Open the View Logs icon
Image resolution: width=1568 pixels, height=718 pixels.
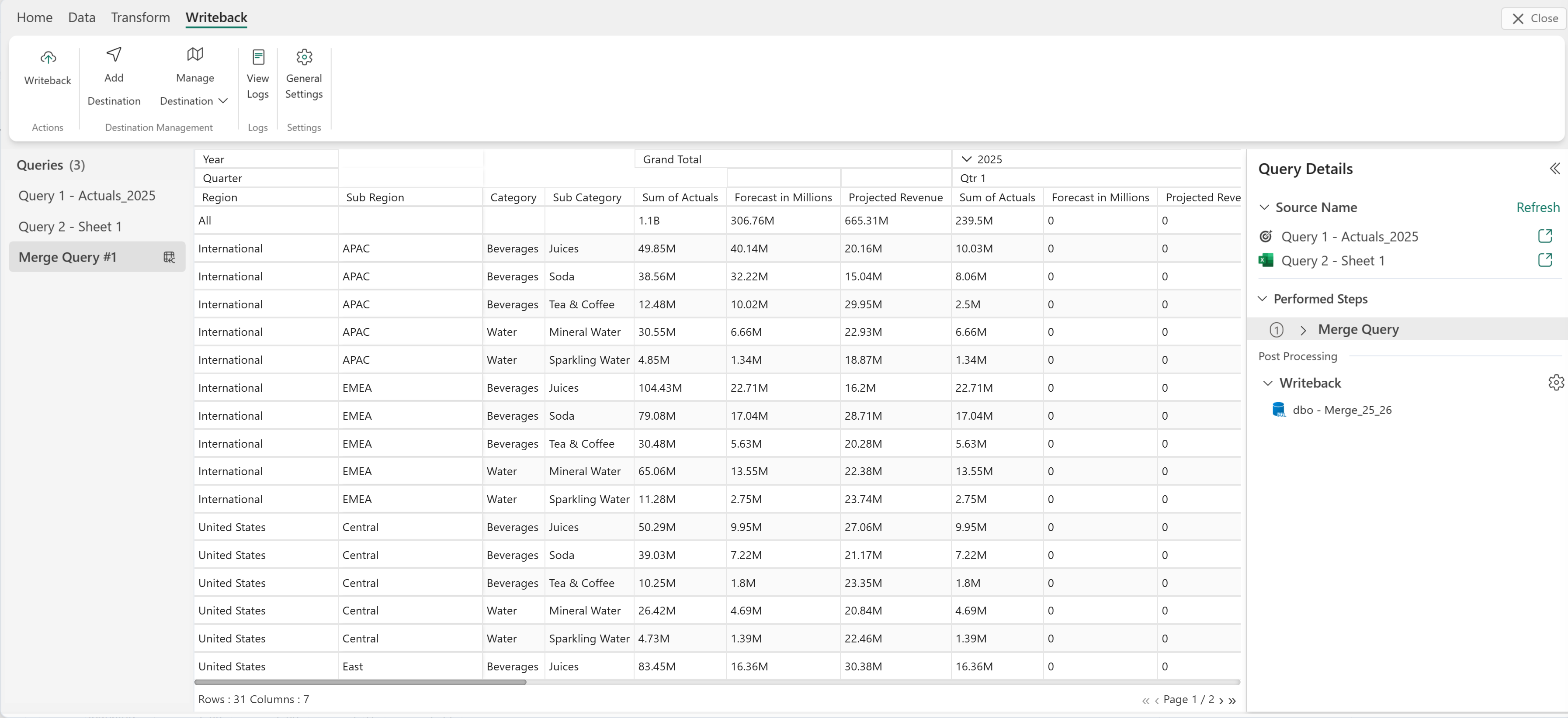tap(258, 57)
